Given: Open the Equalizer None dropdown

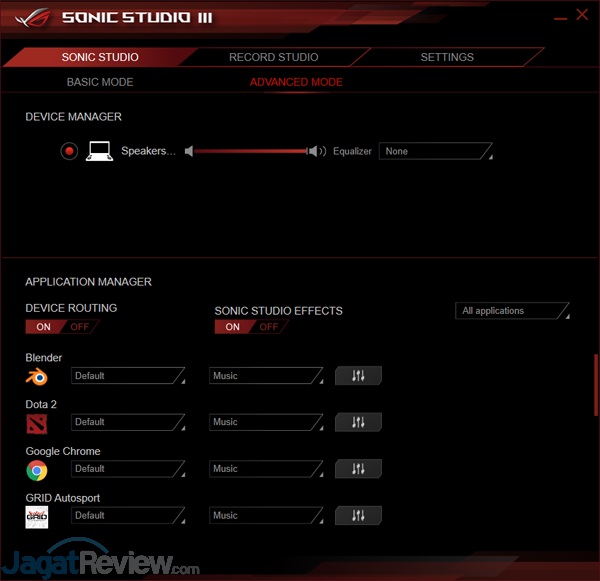Looking at the screenshot, I should point(435,151).
